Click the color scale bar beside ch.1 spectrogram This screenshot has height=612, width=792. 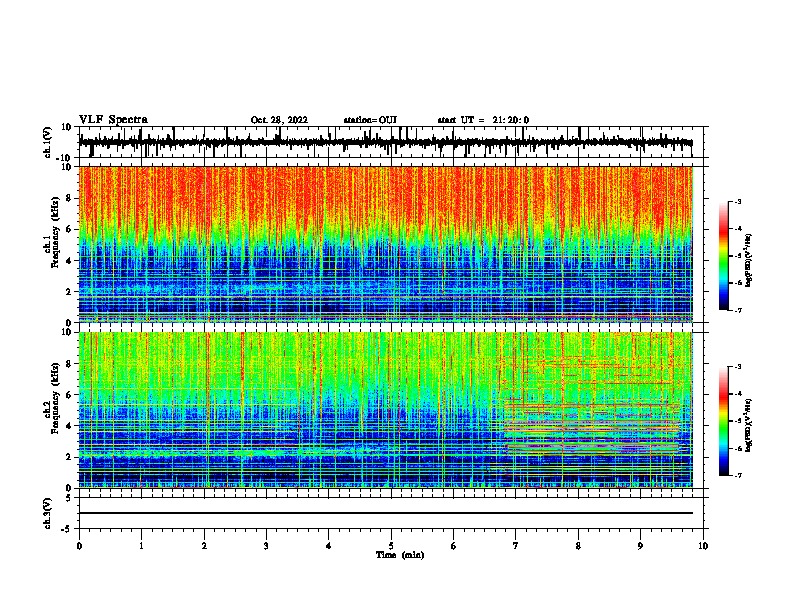pos(724,256)
